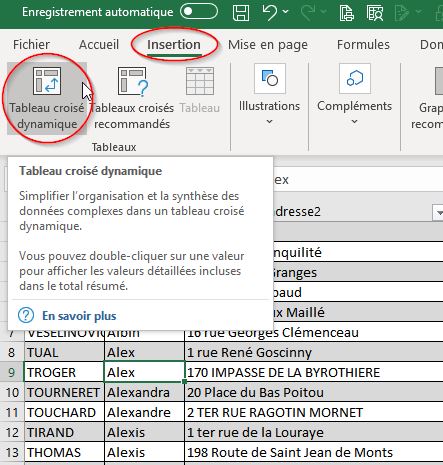This screenshot has width=443, height=465.
Task: Click Tableaux croisés recommandés button
Action: [x=132, y=98]
